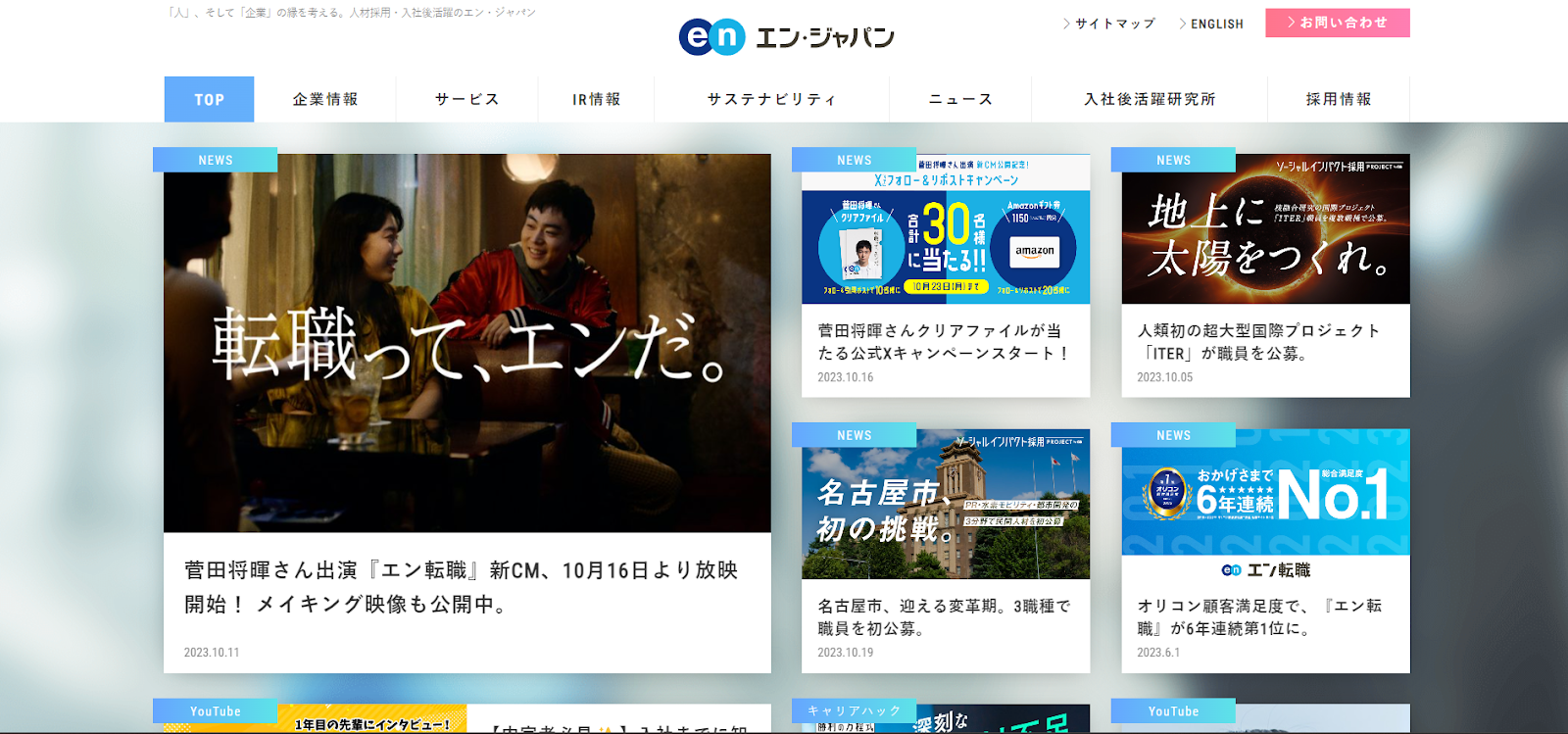Open the 入社後活躍研究所 menu item
Viewport: 1568px width, 734px height.
(1150, 99)
